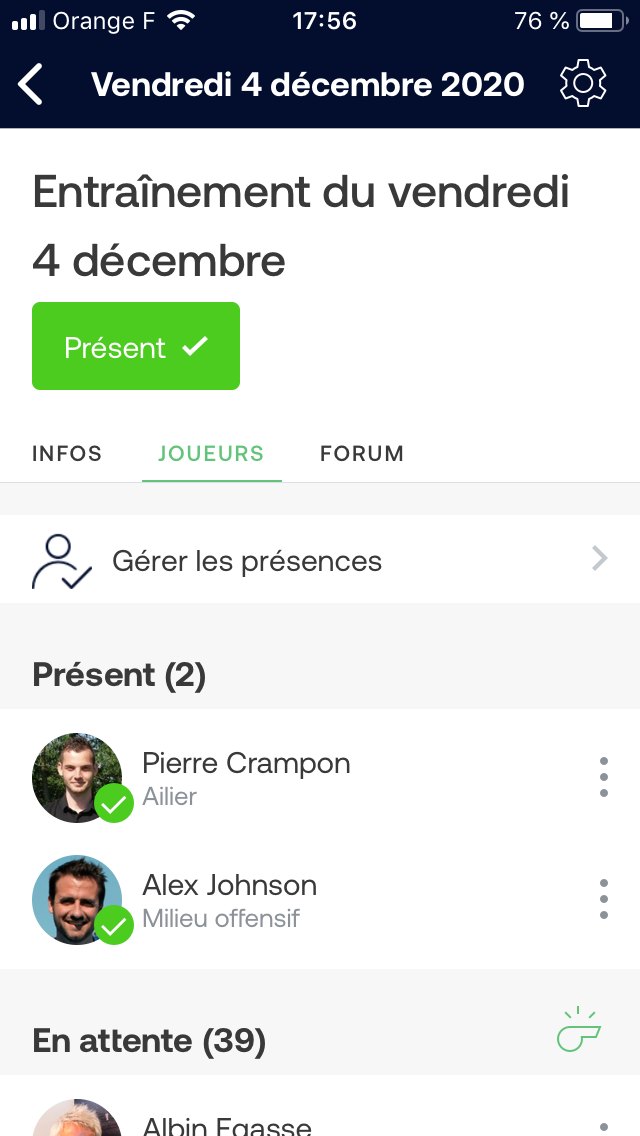Image resolution: width=640 pixels, height=1136 pixels.
Task: Tap the Albin Egasse avatar
Action: (x=76, y=1118)
